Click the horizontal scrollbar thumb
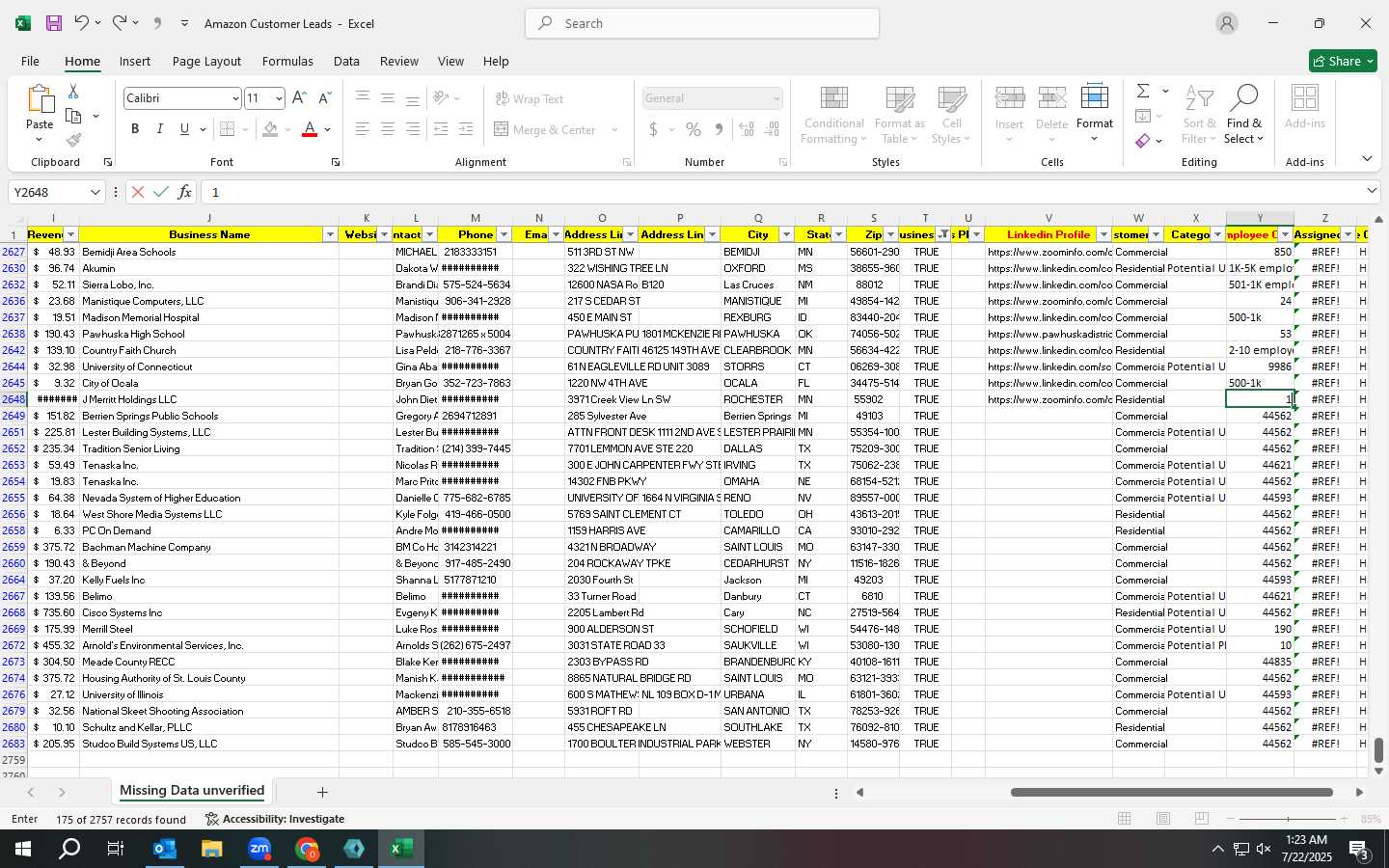 [x=1171, y=792]
